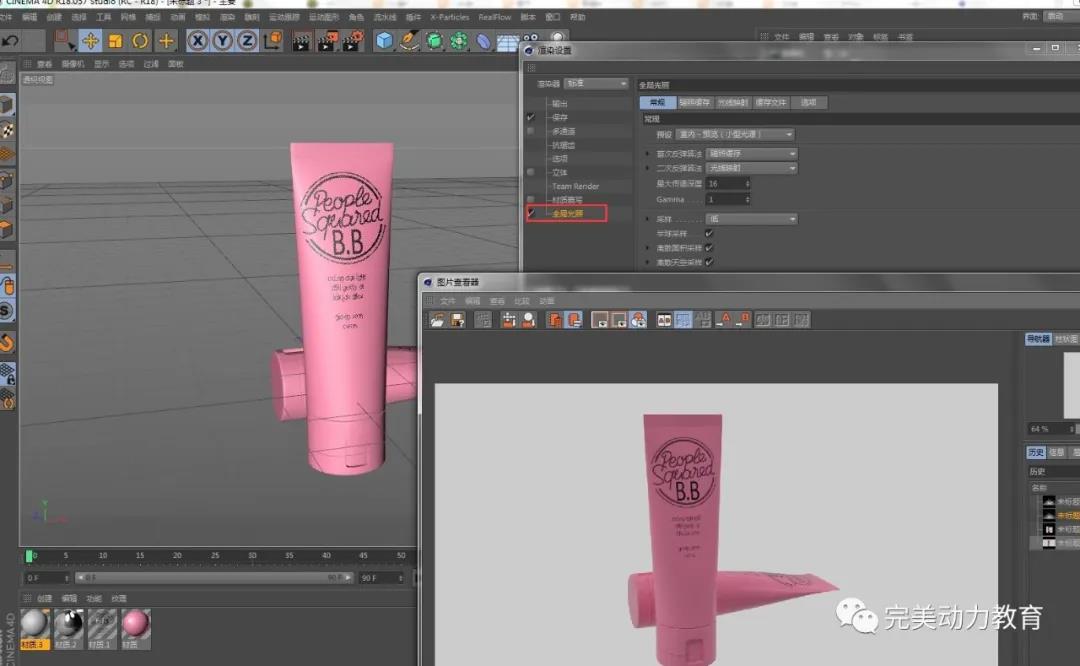Image resolution: width=1080 pixels, height=666 pixels.
Task: Open the 渲染器 renderer dropdown
Action: pyautogui.click(x=596, y=84)
